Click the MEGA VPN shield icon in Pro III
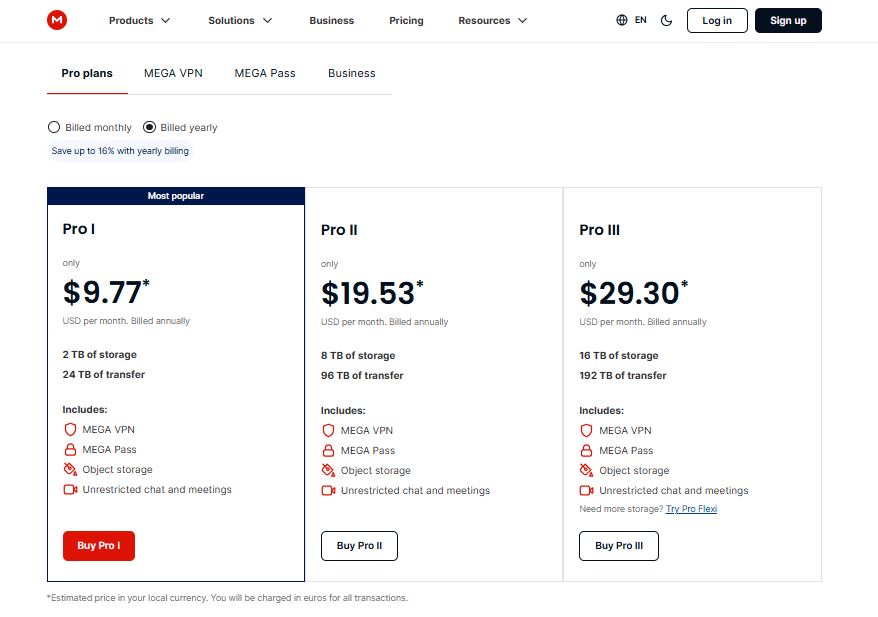Image resolution: width=878 pixels, height=617 pixels. [x=586, y=430]
